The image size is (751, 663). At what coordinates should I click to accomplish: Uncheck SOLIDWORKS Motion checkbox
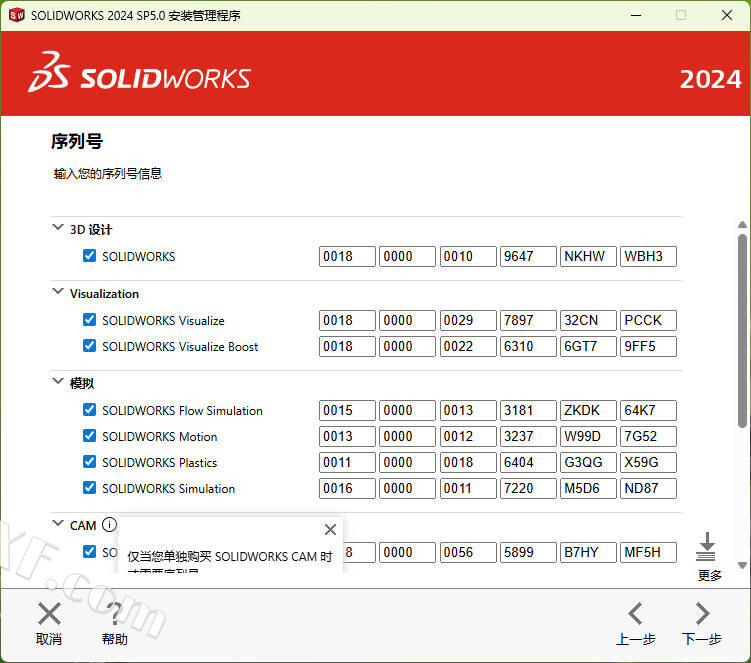pyautogui.click(x=90, y=436)
